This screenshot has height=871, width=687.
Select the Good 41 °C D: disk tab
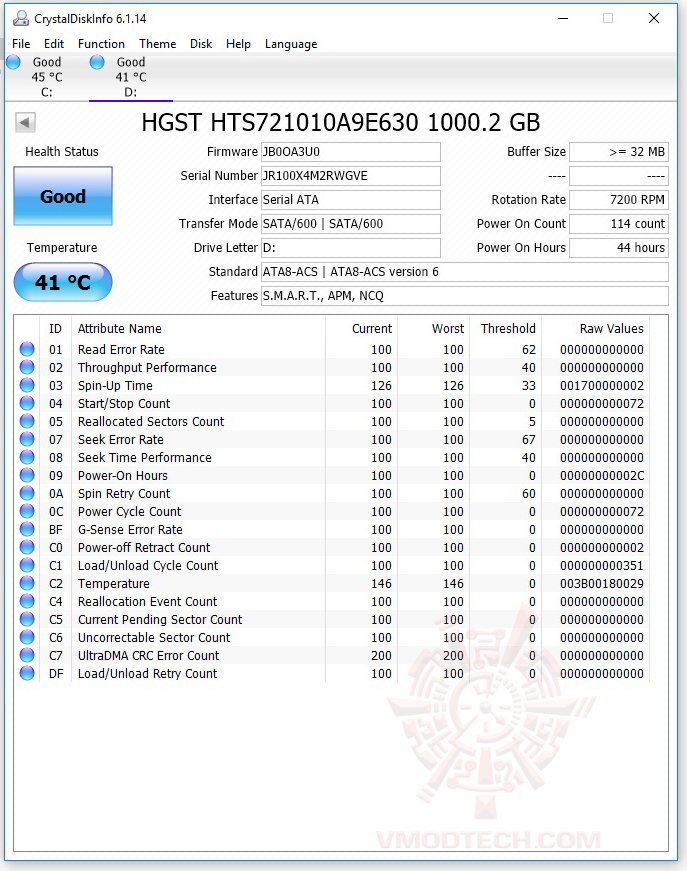(131, 77)
